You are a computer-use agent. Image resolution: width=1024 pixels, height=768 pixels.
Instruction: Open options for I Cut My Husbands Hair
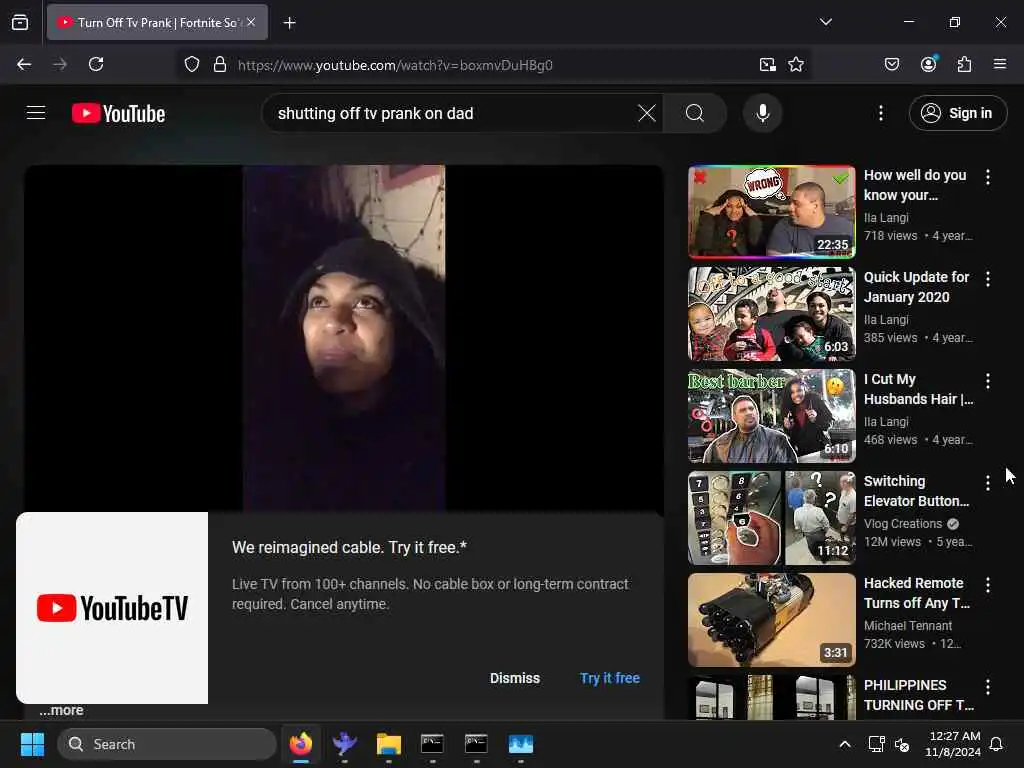987,381
